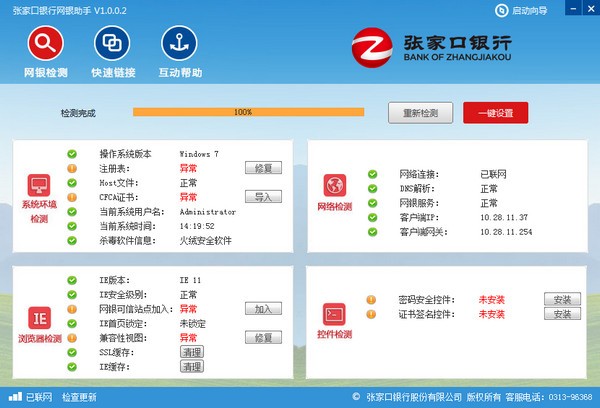
Task: Click 修复 button for 兼容性视图
Action: (x=263, y=337)
